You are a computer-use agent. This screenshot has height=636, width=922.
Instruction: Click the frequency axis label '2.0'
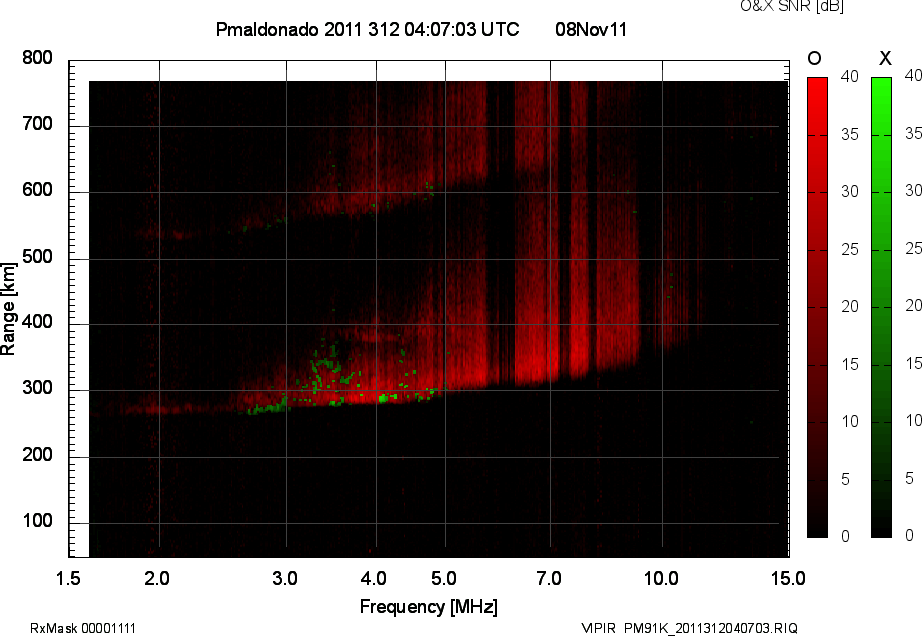tap(157, 578)
